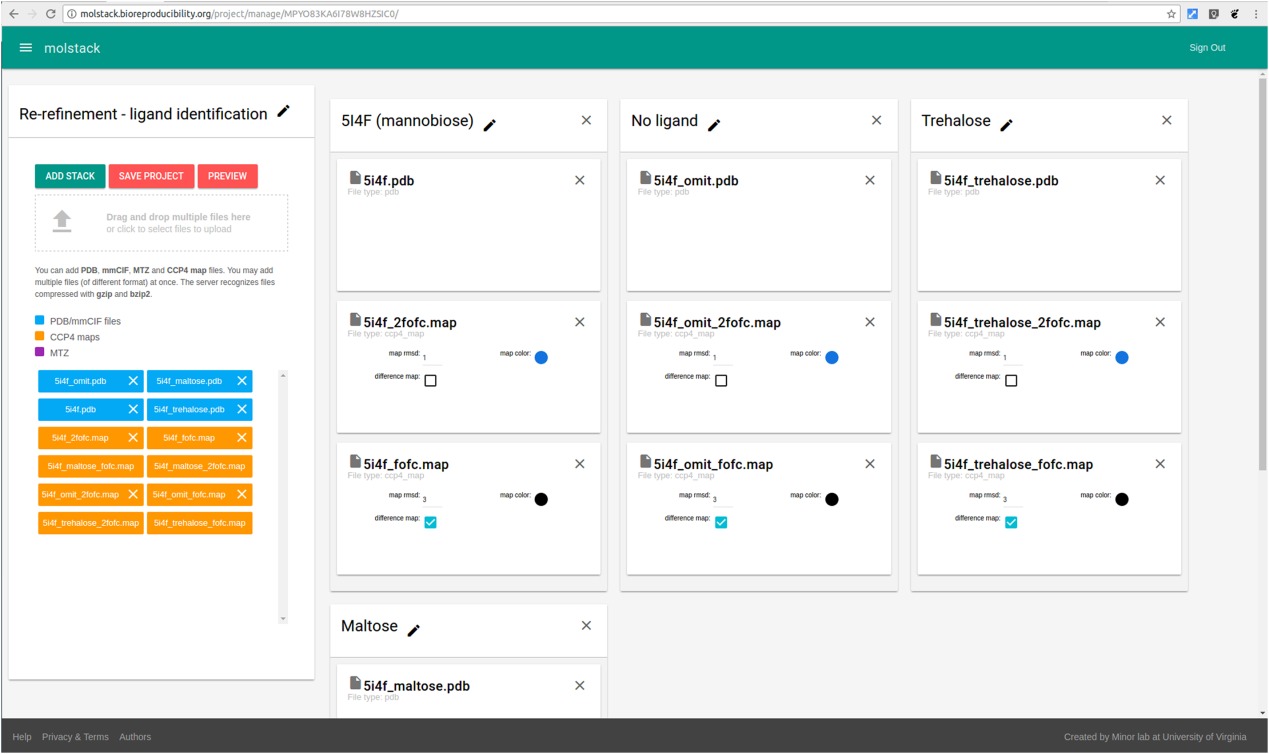Rename the No ligand stack
Screen dimensions: 1269x754
point(714,125)
